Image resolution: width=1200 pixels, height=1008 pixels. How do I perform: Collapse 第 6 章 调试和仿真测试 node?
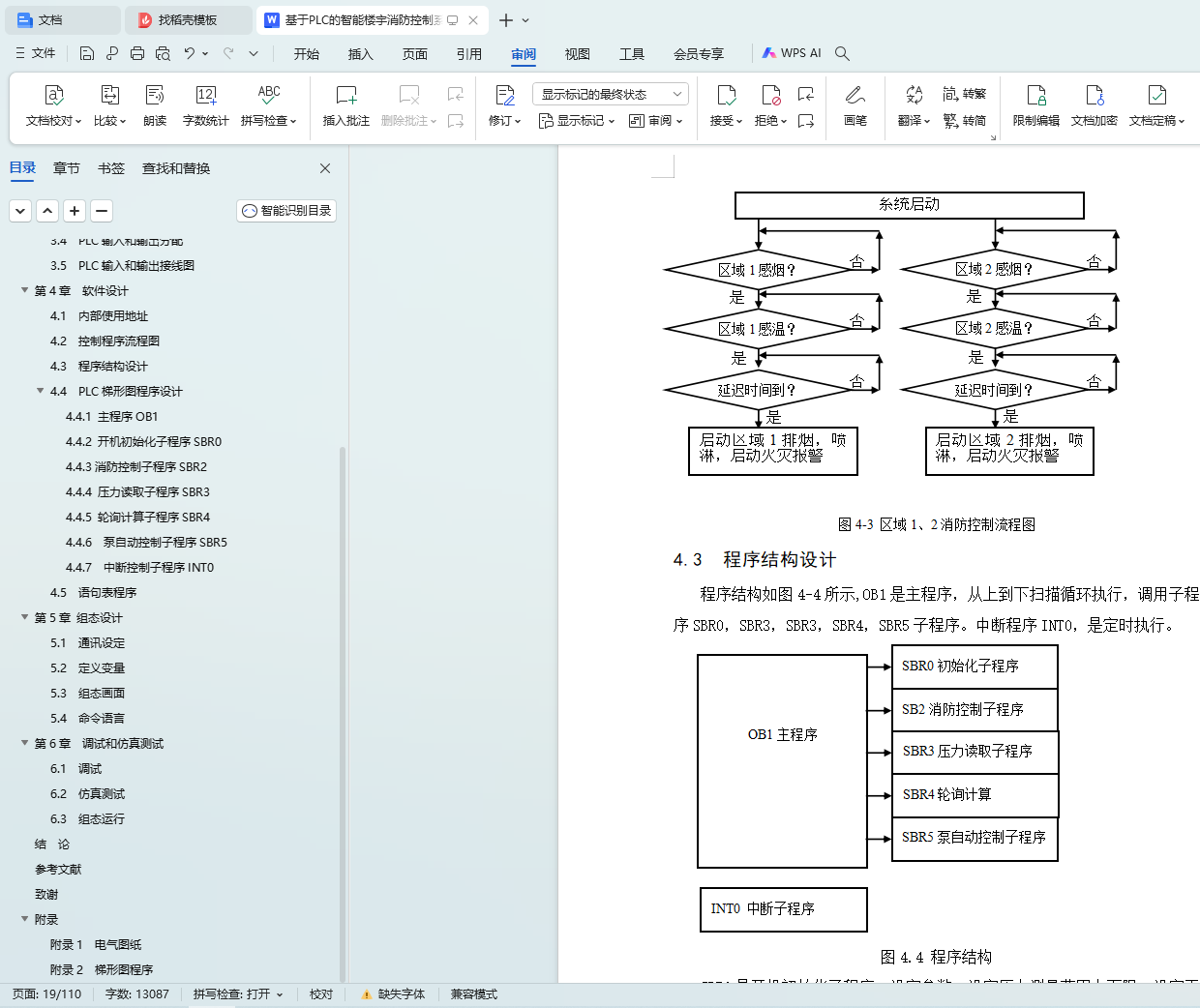tap(25, 743)
